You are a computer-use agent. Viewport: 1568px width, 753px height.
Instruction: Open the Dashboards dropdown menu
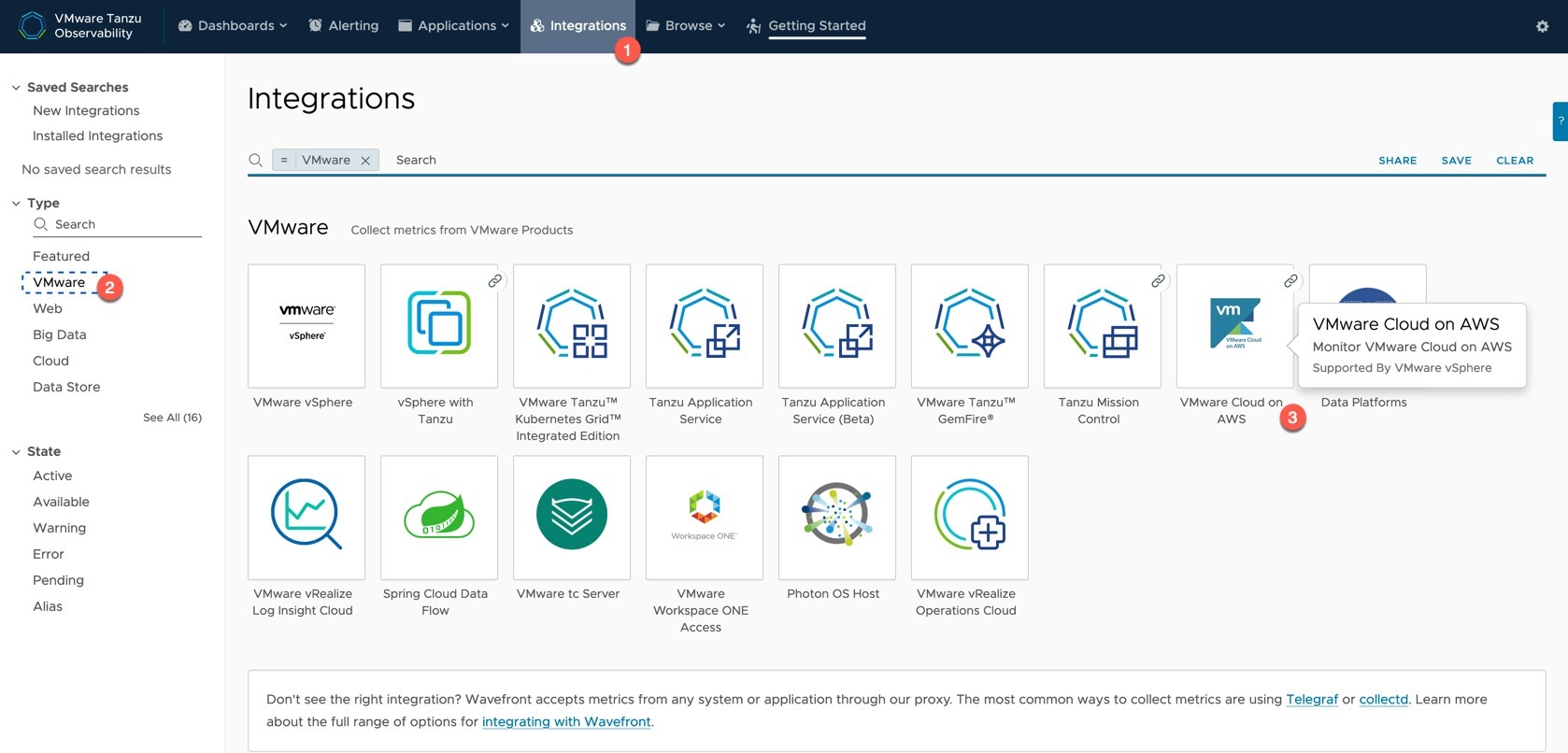233,26
